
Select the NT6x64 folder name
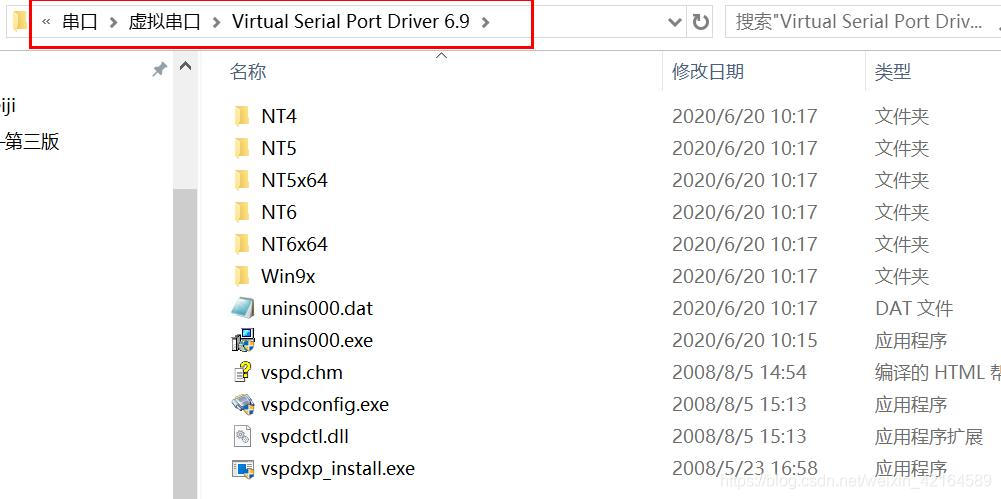pos(294,244)
